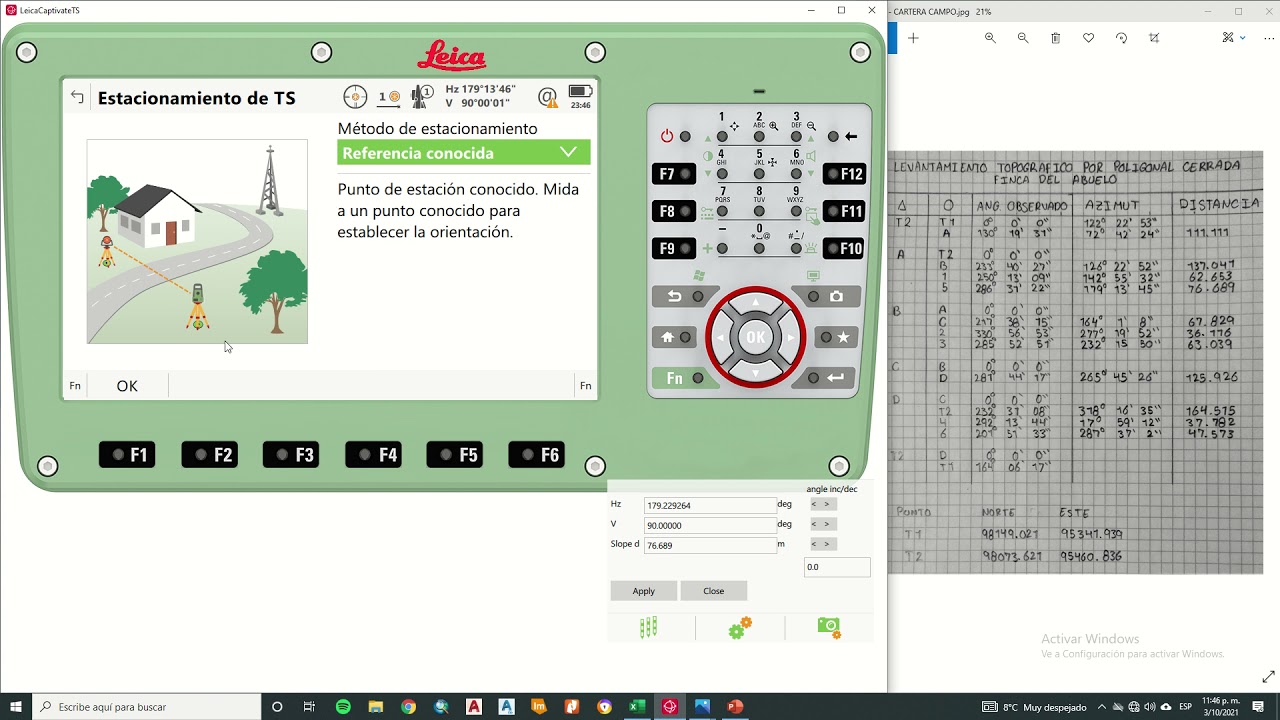
Task: Click the Close button in simulator panel
Action: (714, 591)
